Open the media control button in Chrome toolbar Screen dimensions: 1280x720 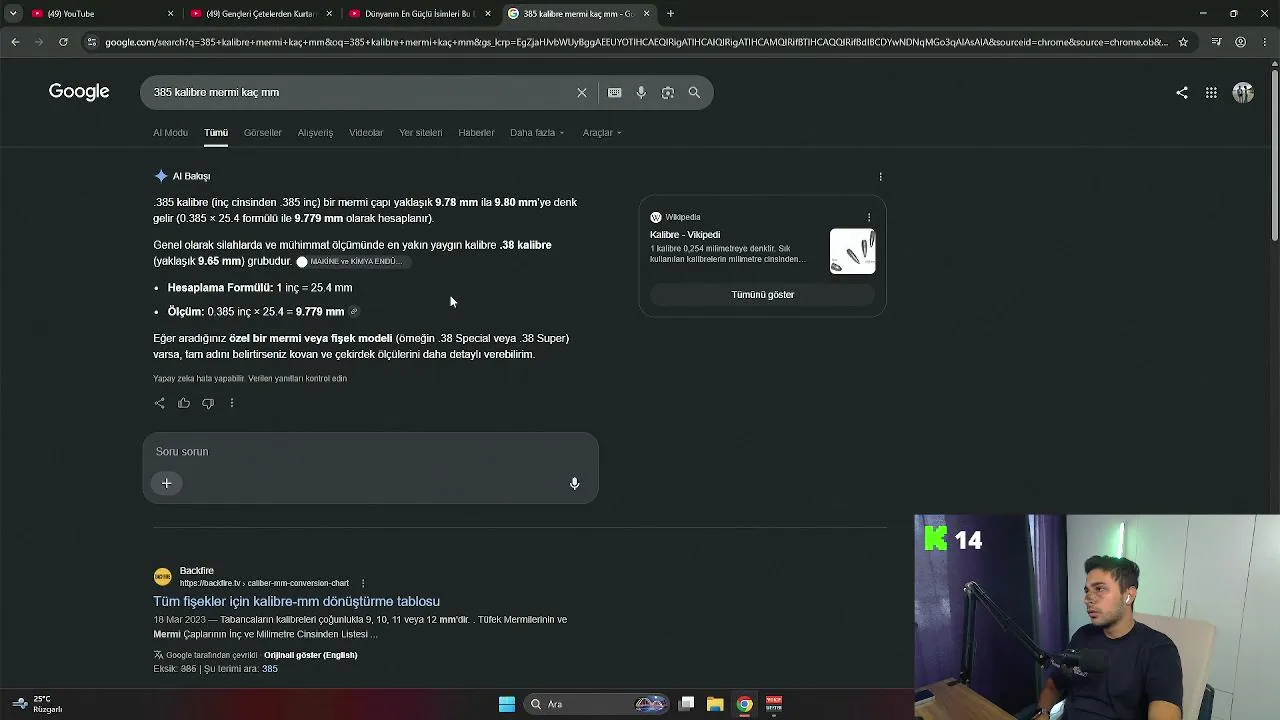coord(1216,42)
